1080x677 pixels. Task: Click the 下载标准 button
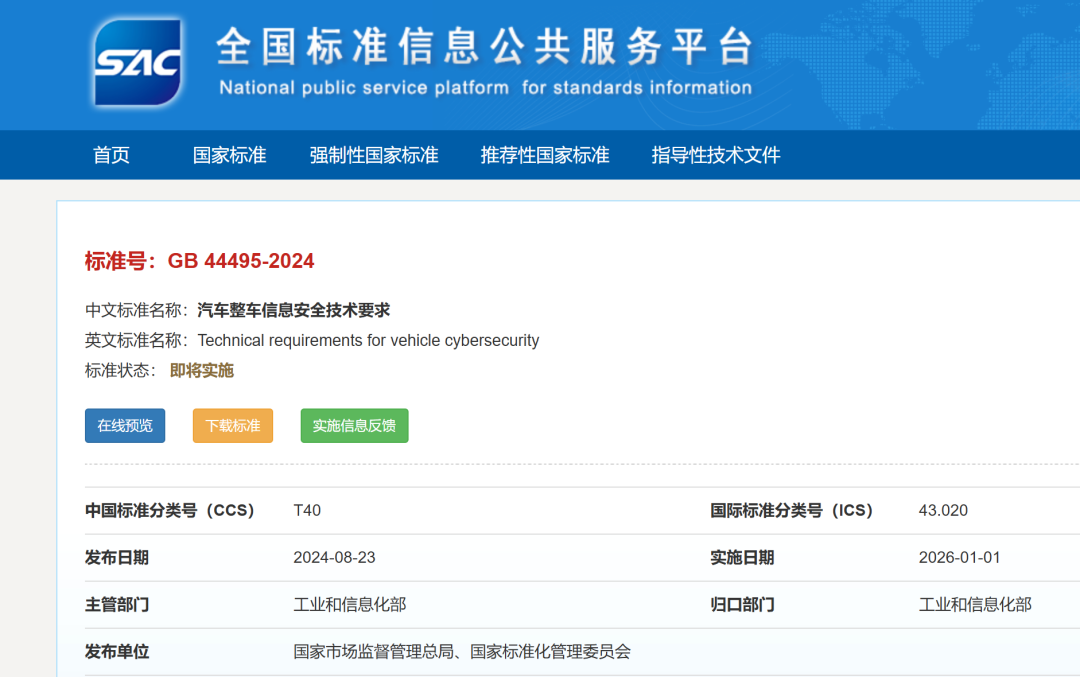(233, 426)
